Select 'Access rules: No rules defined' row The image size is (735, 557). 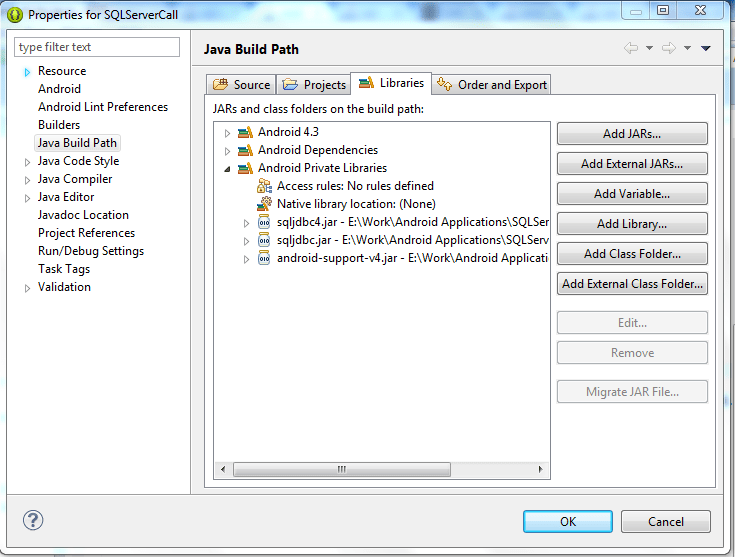355,186
